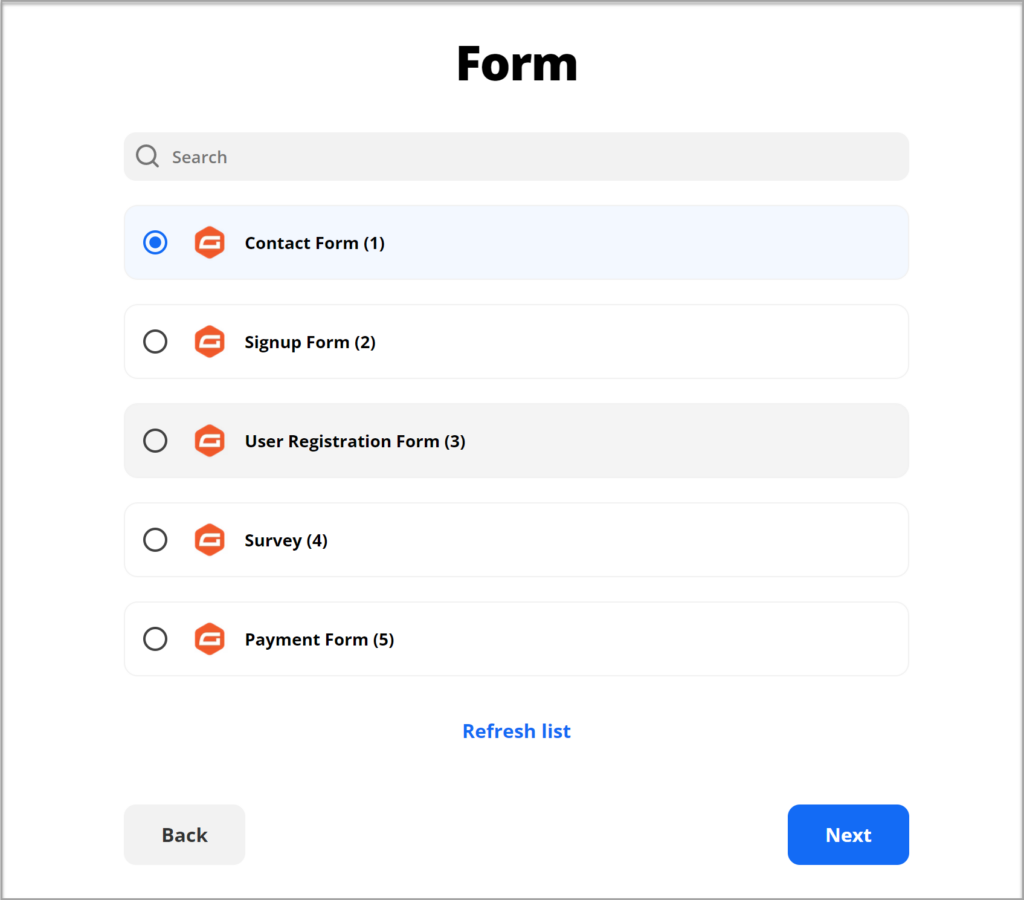The height and width of the screenshot is (900, 1024).
Task: Click the Survey (4) label text
Action: tap(286, 541)
